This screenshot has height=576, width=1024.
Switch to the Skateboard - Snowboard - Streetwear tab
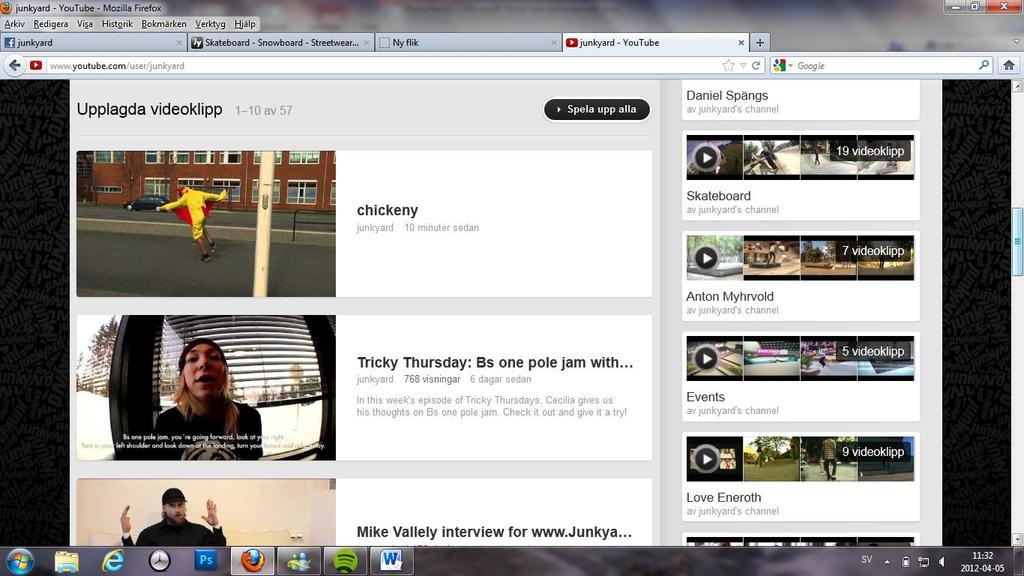[281, 42]
